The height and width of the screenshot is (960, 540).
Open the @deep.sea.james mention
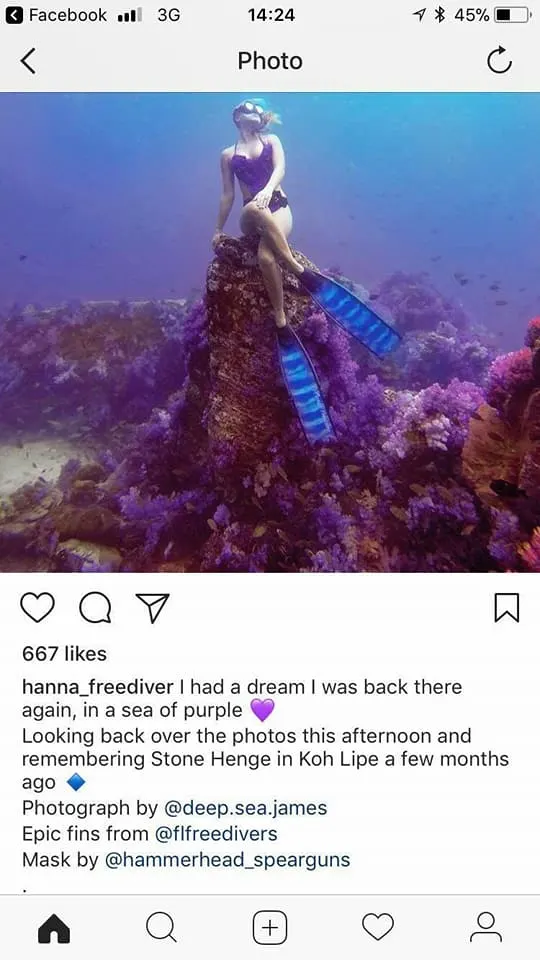tap(246, 808)
